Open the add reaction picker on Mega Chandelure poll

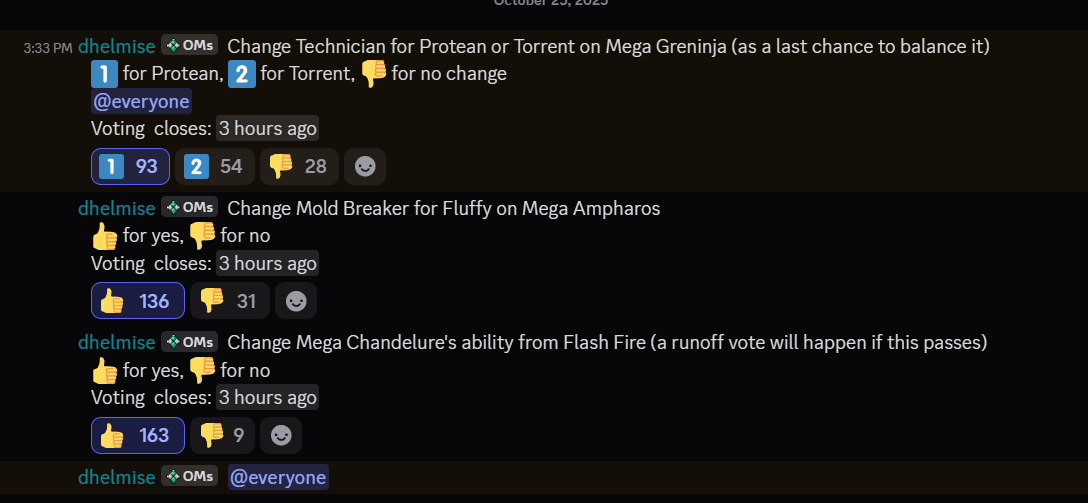(280, 435)
